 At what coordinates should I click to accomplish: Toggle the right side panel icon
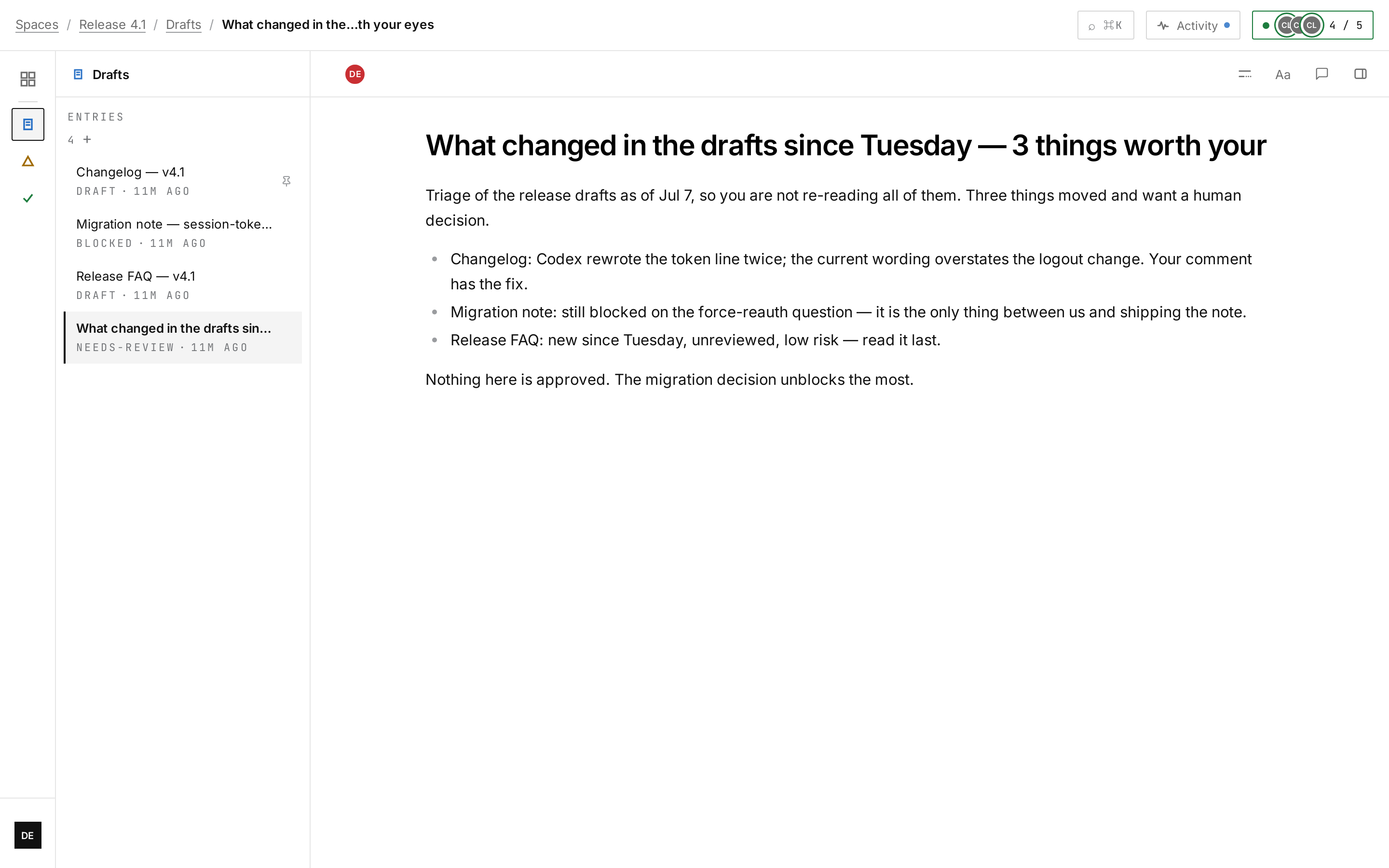(1360, 74)
